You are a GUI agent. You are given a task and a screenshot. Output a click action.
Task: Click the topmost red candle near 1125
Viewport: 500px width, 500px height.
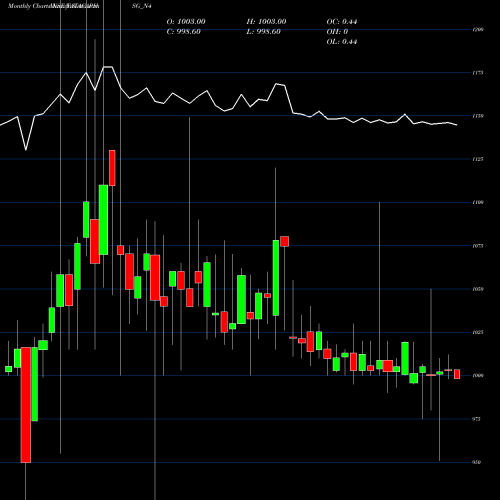point(112,168)
